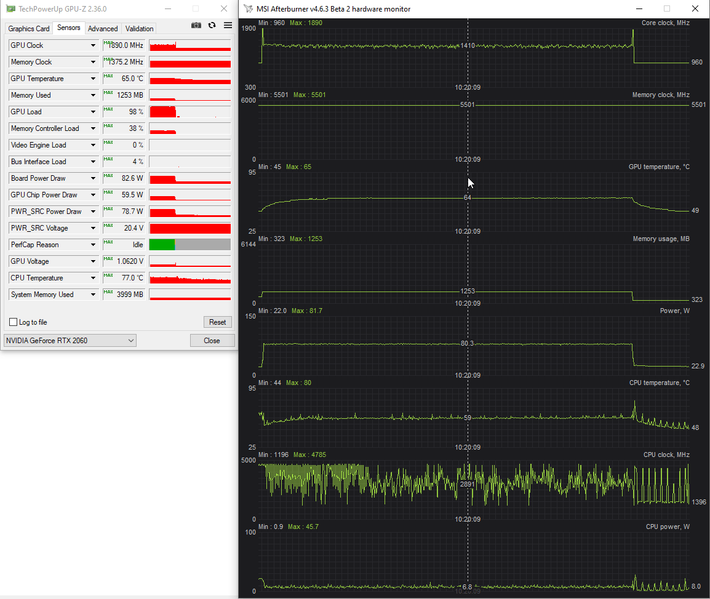Click the GPU-Z screenshot camera icon
The height and width of the screenshot is (599, 710).
pos(196,25)
